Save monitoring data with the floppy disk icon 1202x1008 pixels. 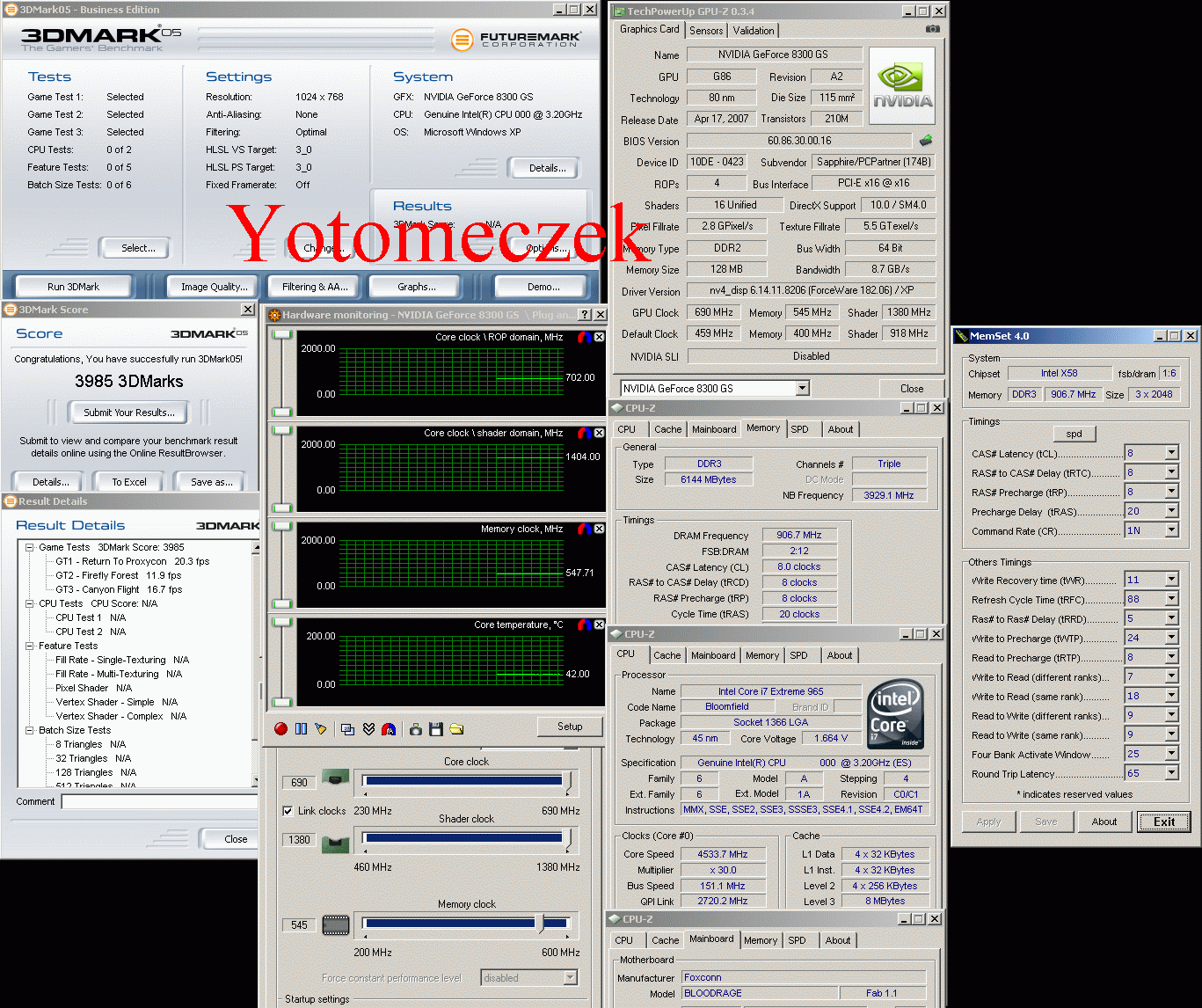coord(435,728)
